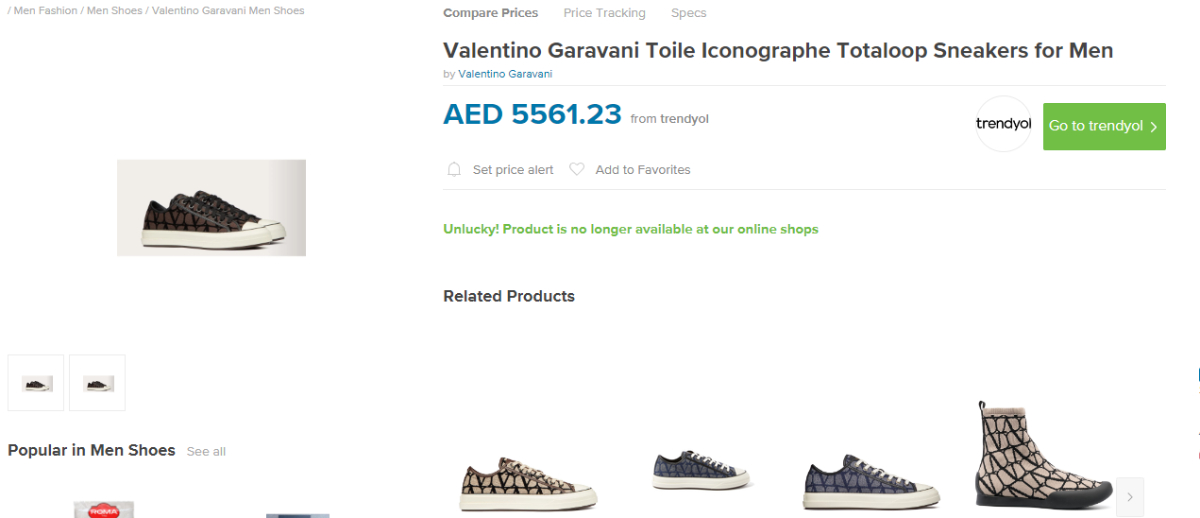Click the trendyol shop logo

(1003, 125)
